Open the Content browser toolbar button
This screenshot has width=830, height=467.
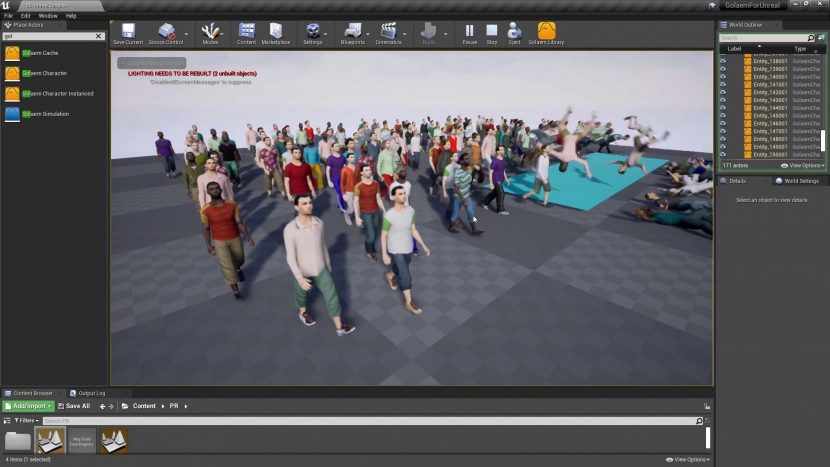click(x=246, y=34)
